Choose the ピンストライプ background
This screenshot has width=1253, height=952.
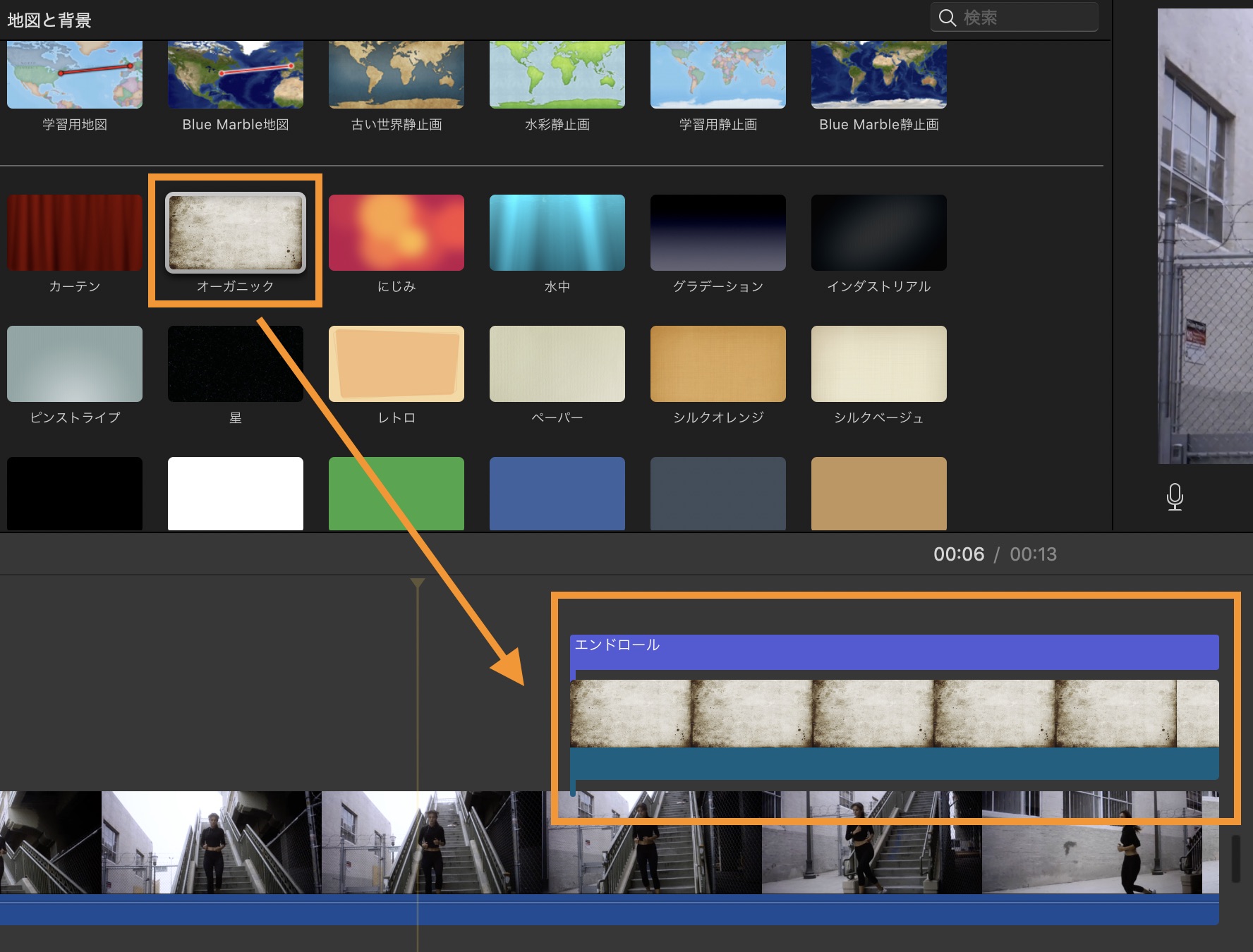pos(75,364)
